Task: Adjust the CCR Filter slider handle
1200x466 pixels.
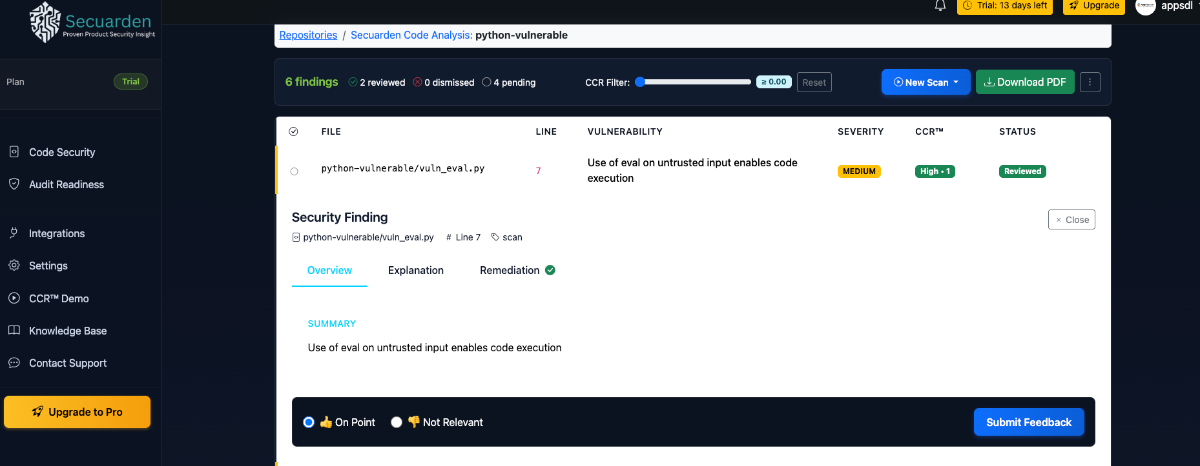Action: point(639,82)
